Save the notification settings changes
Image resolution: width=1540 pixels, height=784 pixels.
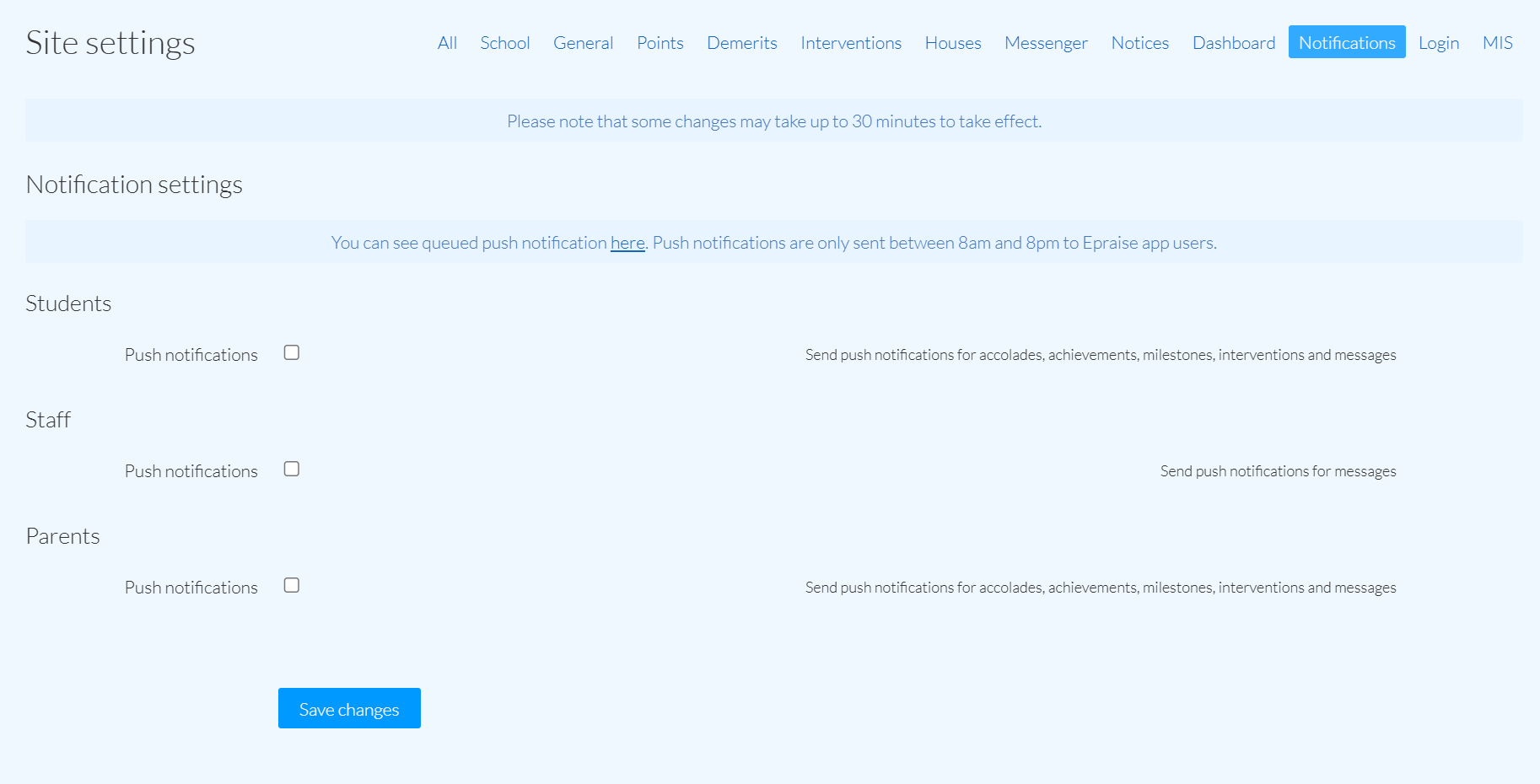(348, 708)
